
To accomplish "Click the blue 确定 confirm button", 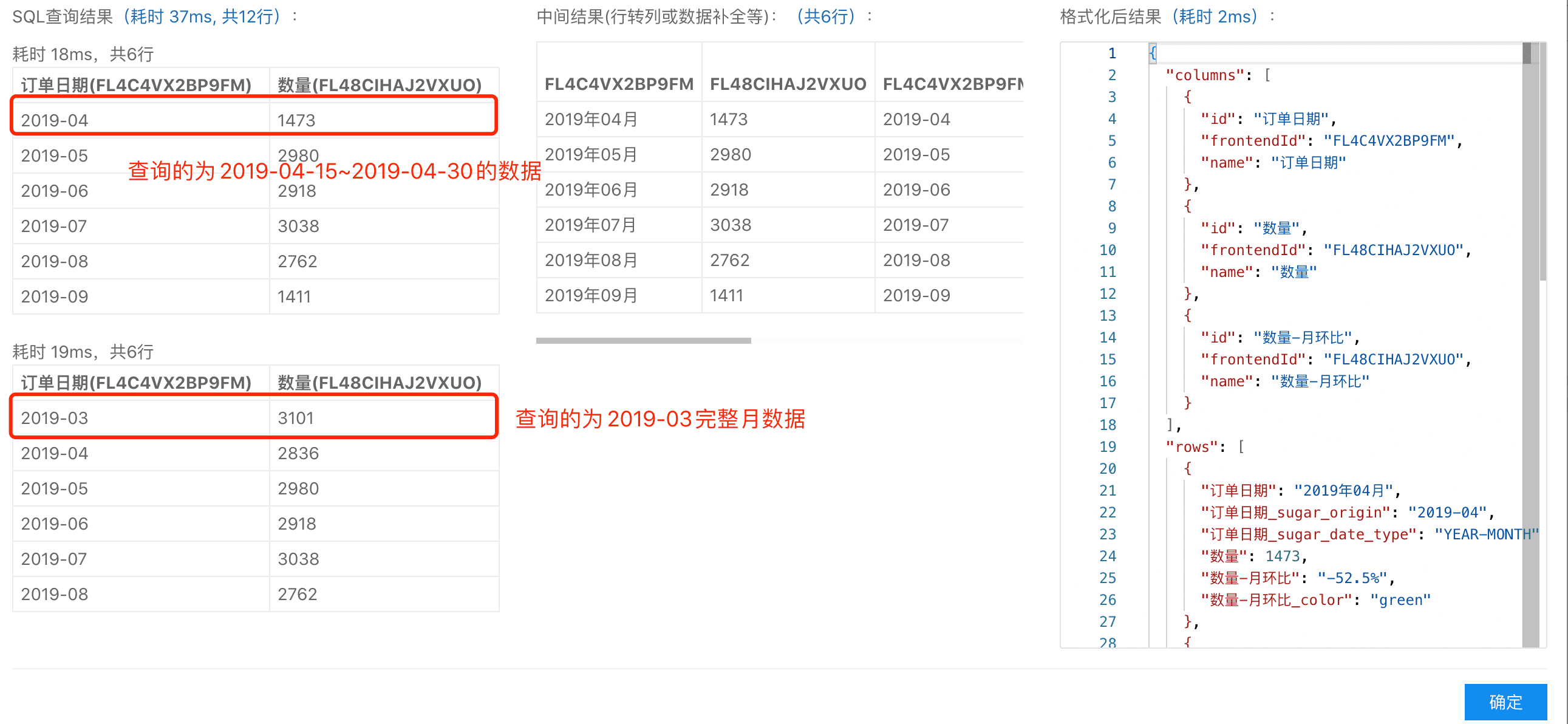I will [x=1505, y=702].
